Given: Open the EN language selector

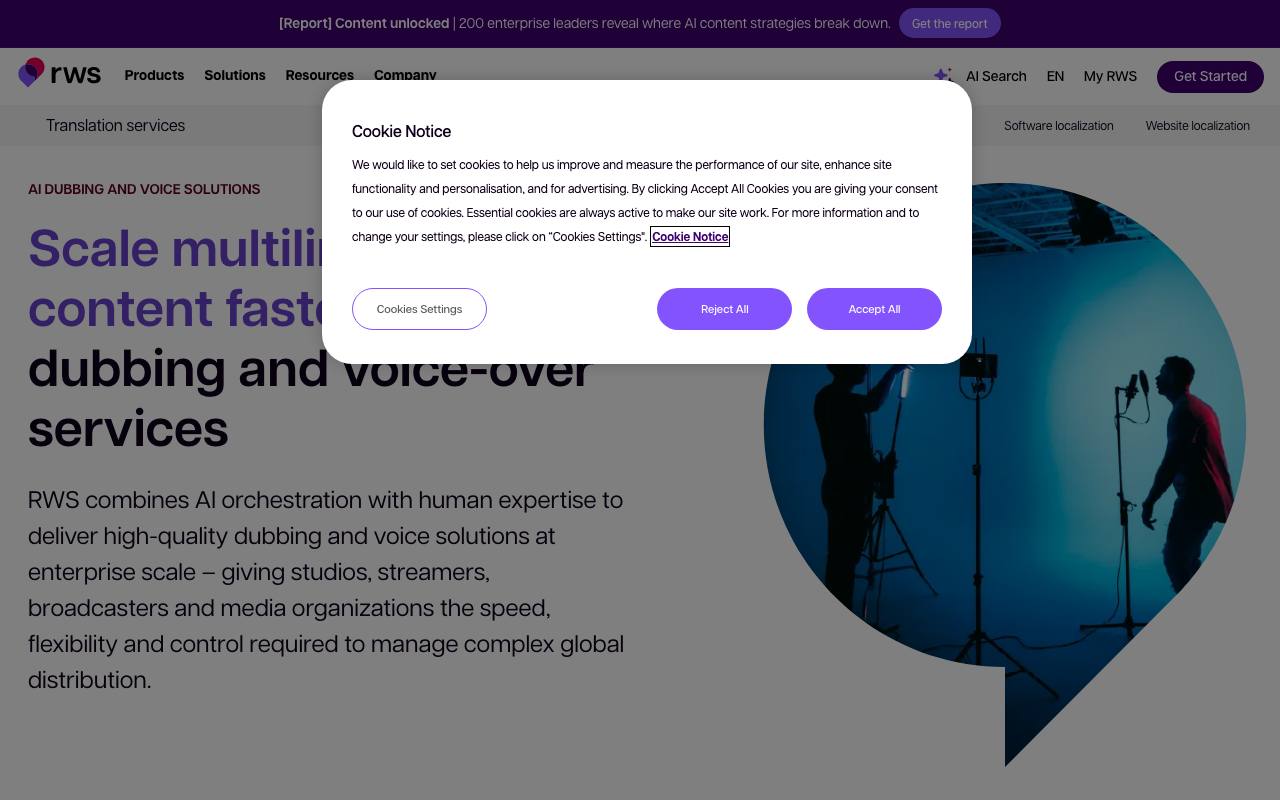Looking at the screenshot, I should 1055,76.
